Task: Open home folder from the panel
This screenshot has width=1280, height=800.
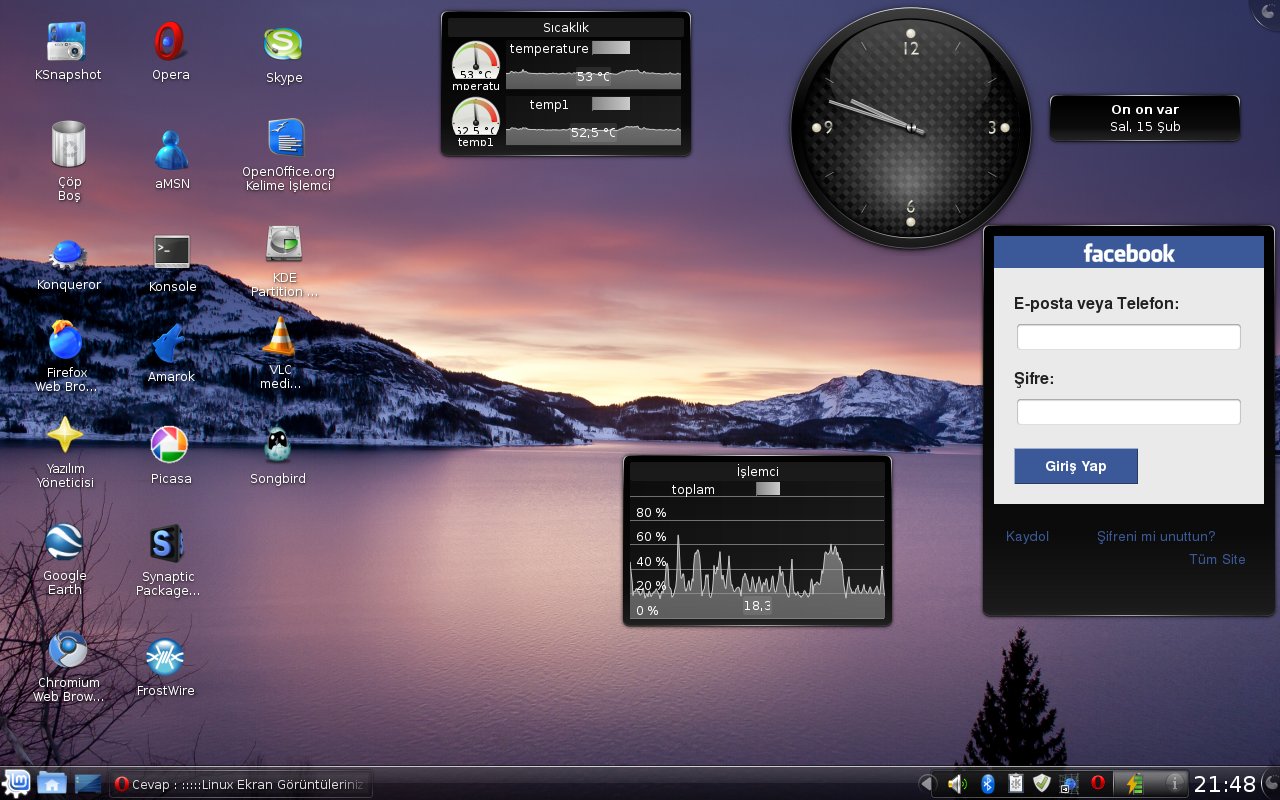Action: [x=52, y=784]
